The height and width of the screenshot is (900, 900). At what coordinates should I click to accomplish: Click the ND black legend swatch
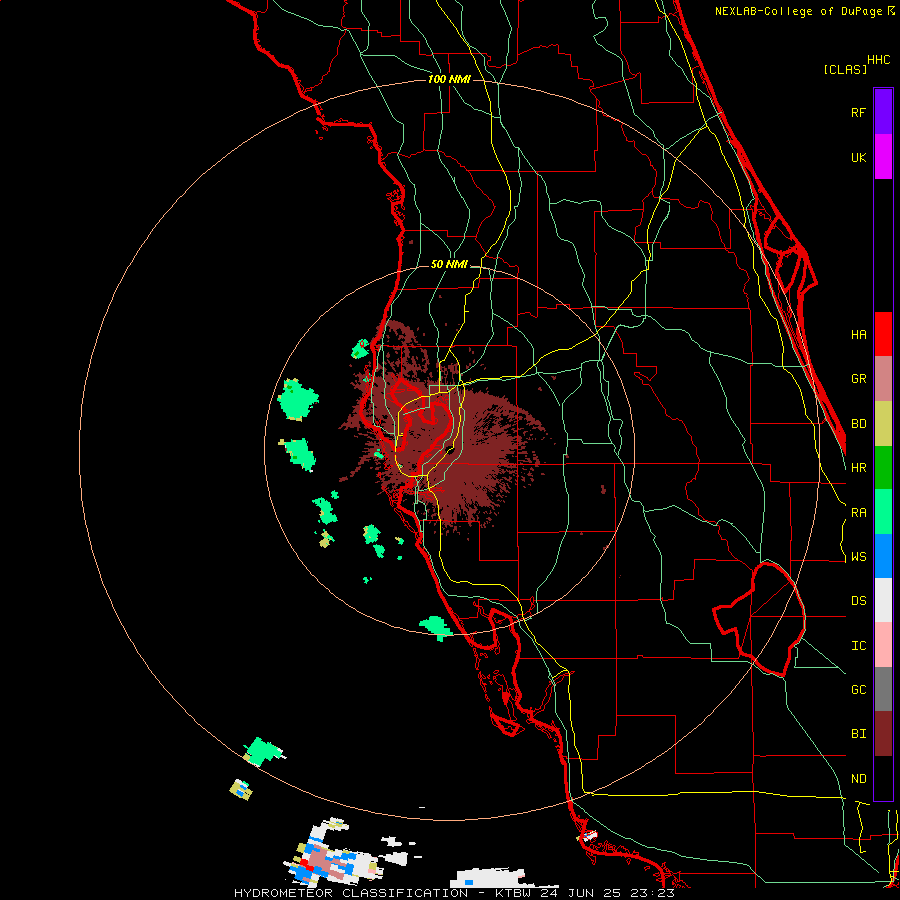tap(883, 778)
